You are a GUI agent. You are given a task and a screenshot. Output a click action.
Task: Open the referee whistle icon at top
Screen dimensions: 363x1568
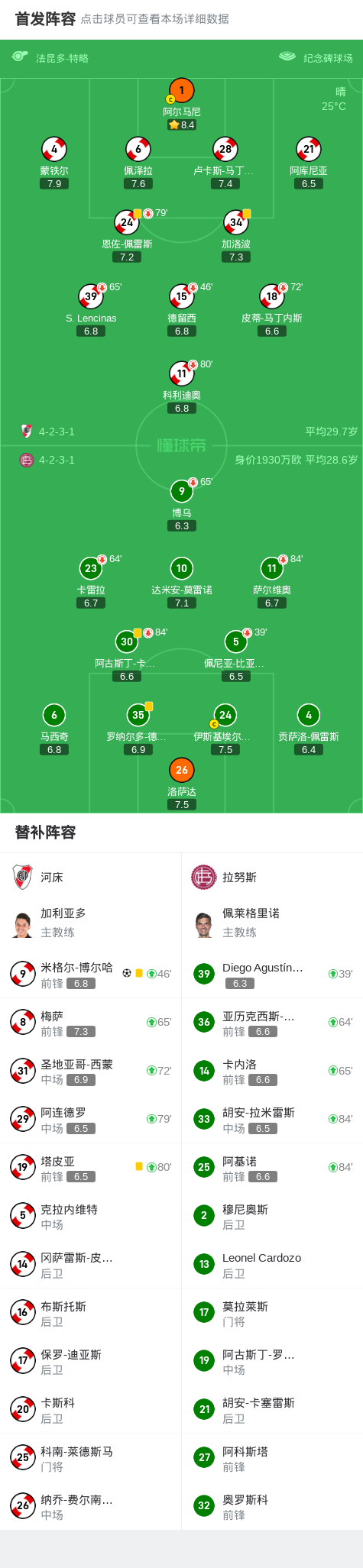coord(21,57)
